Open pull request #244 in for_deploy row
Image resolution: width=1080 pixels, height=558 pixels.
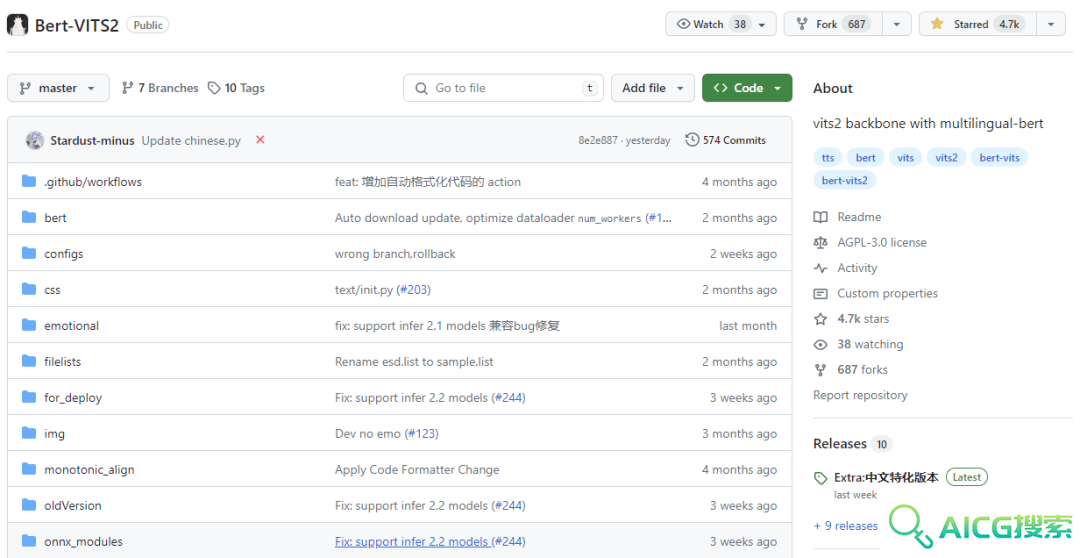(508, 397)
